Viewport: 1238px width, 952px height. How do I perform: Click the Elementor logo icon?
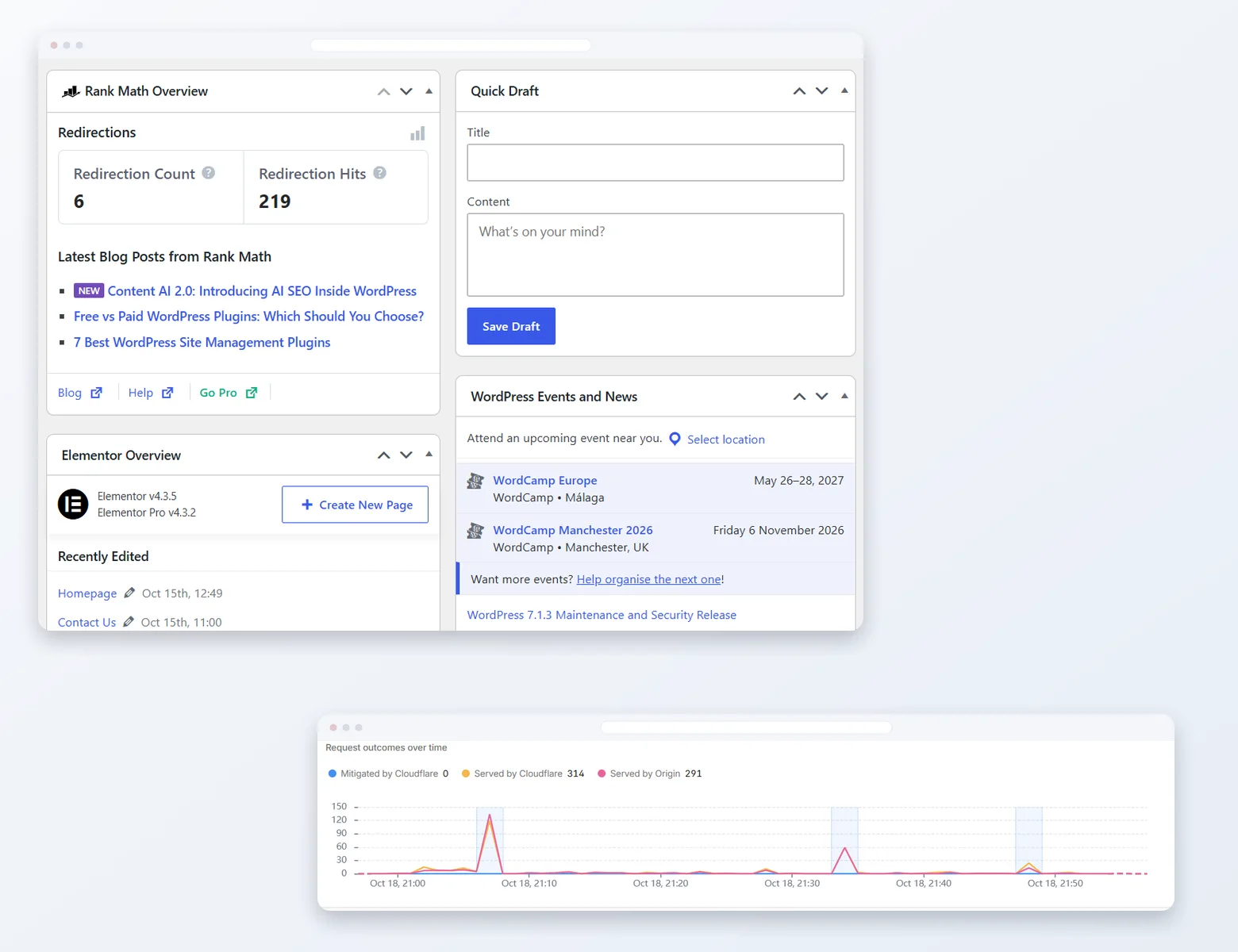point(73,504)
